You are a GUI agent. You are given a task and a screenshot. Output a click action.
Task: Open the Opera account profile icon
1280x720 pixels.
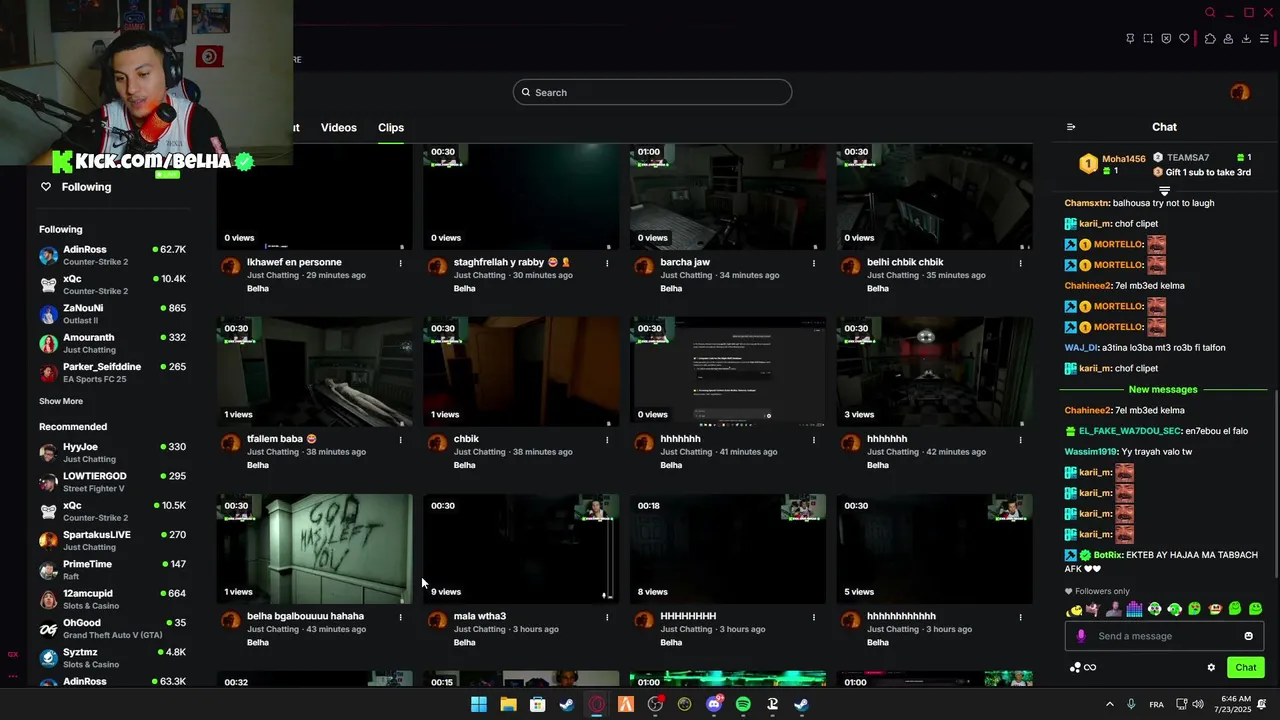coord(1228,39)
